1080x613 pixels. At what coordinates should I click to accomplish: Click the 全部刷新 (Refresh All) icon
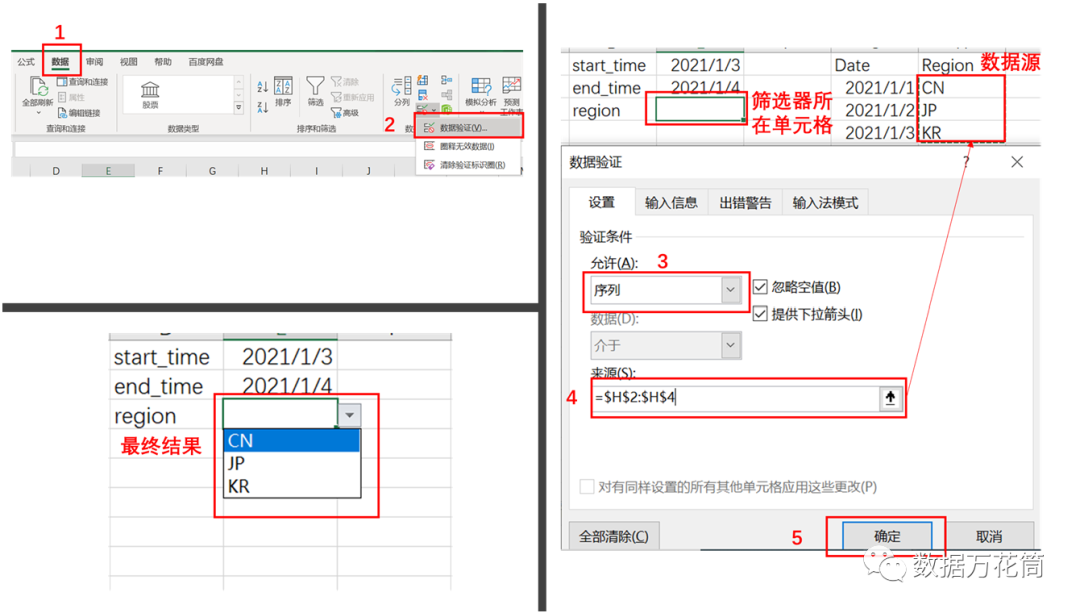38,87
